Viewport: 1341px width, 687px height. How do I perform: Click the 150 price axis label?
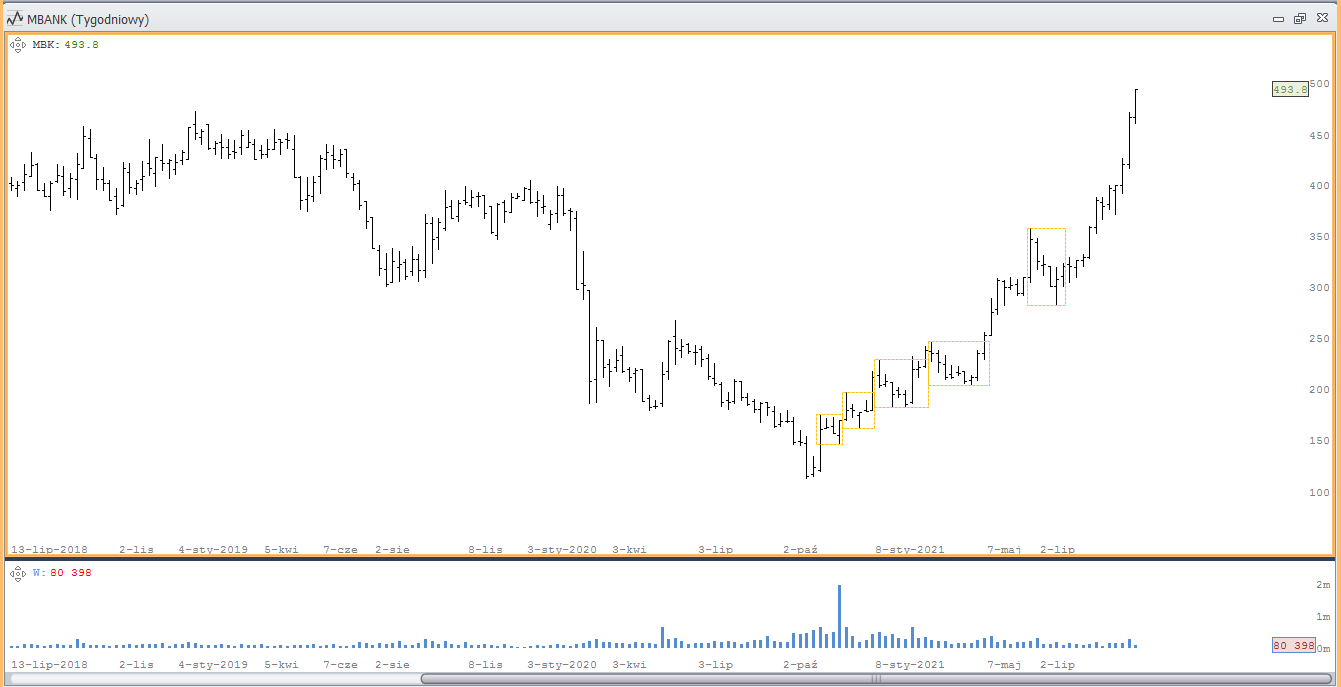click(x=1319, y=441)
